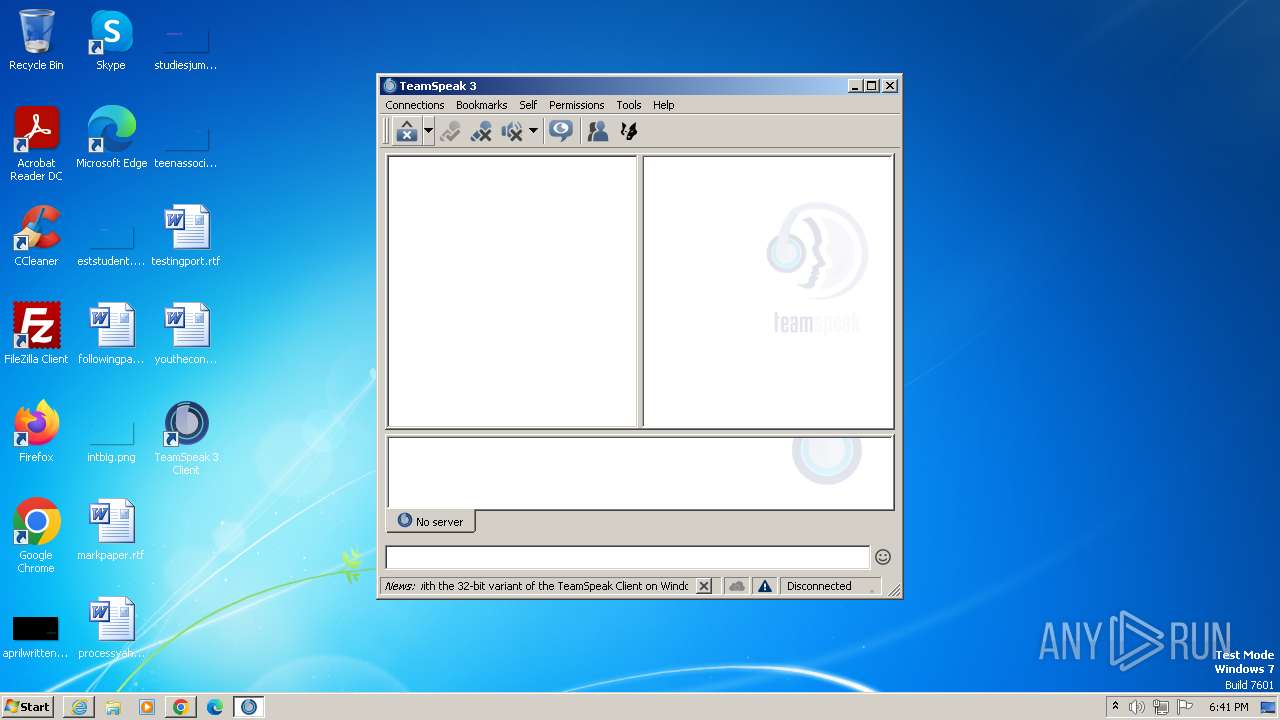Click the wolf head toolbar icon
The height and width of the screenshot is (720, 1280).
629,131
